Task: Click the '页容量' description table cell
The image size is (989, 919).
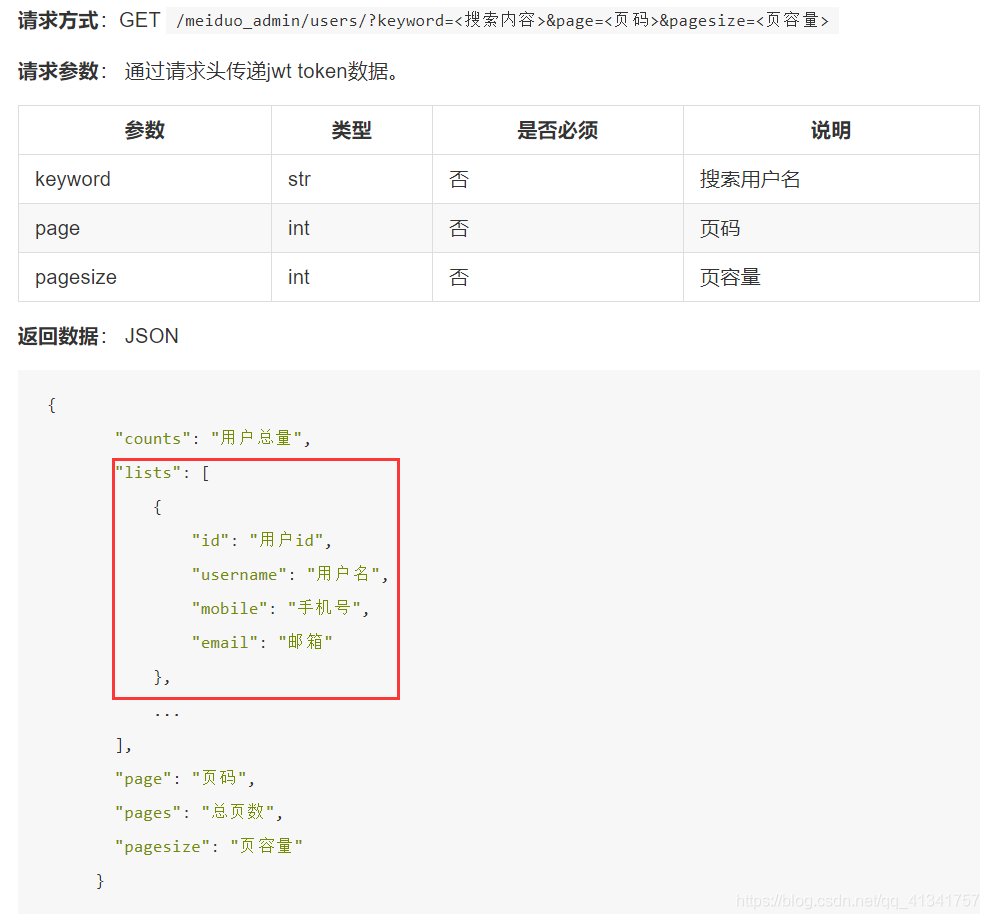Action: [x=831, y=278]
